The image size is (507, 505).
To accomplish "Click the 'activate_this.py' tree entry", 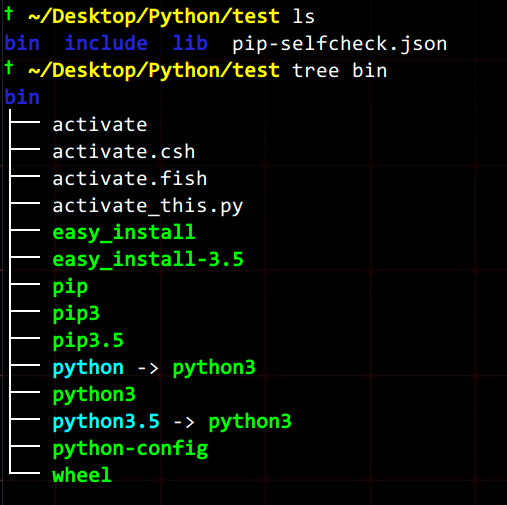I will pyautogui.click(x=148, y=207).
